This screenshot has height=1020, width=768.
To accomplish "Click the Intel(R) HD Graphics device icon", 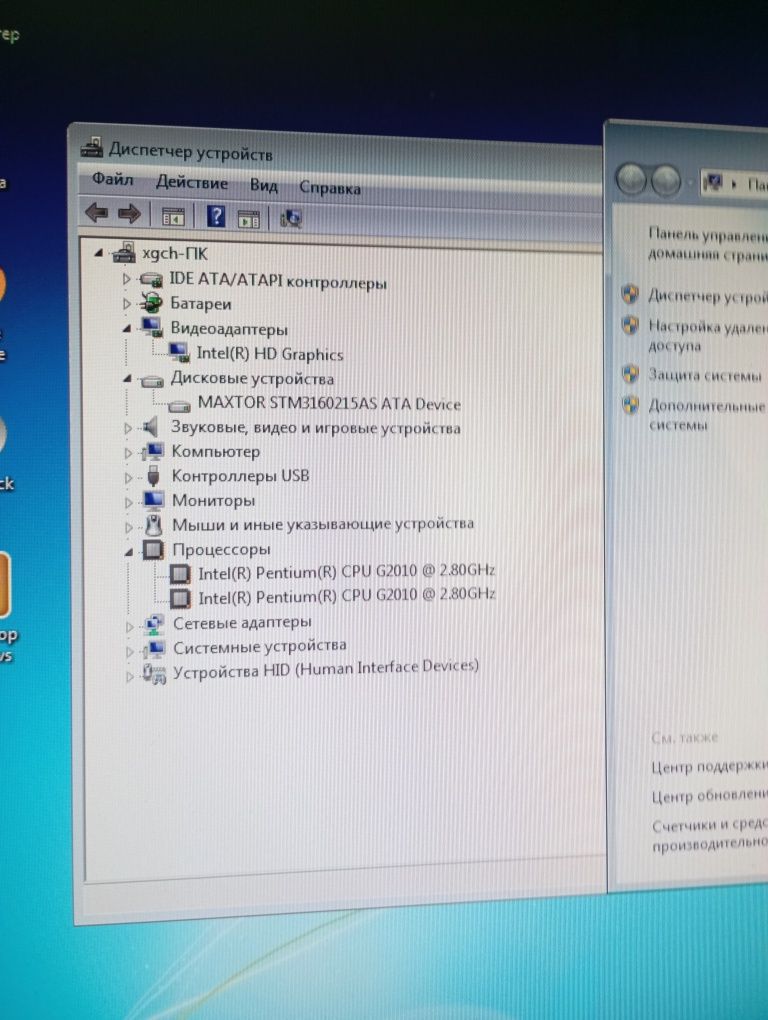I will 178,352.
